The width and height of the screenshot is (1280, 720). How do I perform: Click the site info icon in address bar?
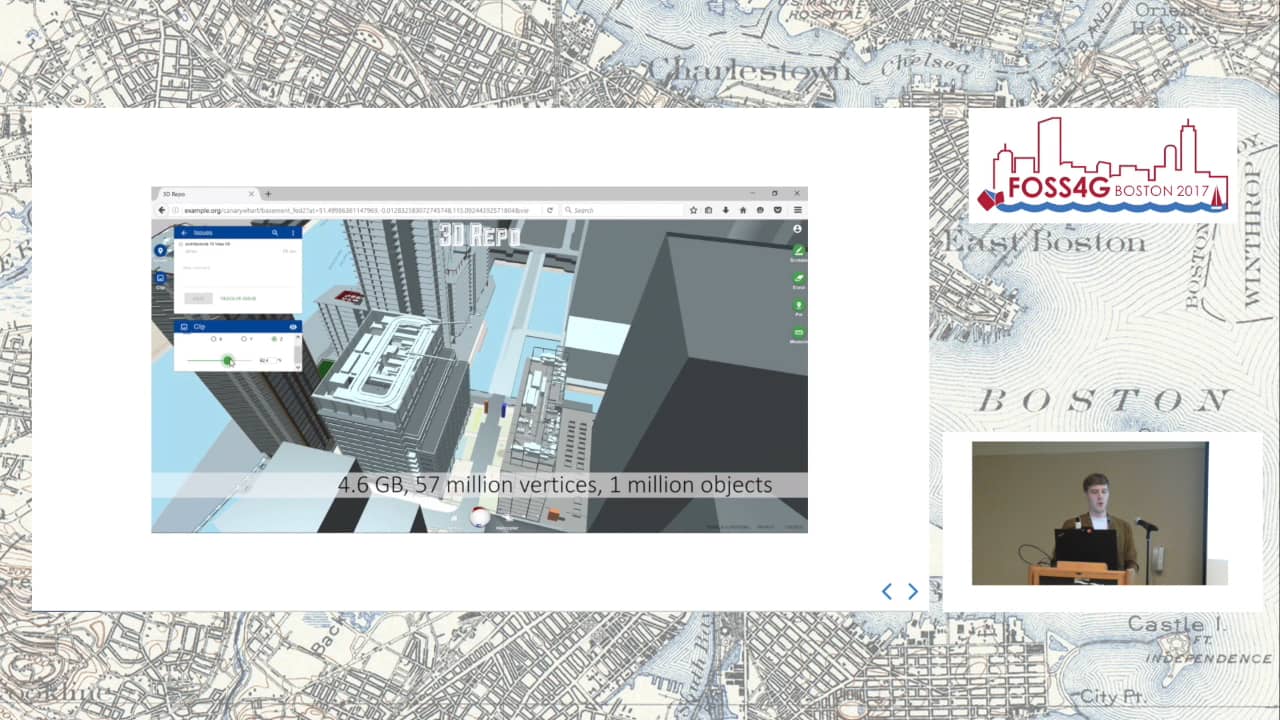click(x=175, y=210)
